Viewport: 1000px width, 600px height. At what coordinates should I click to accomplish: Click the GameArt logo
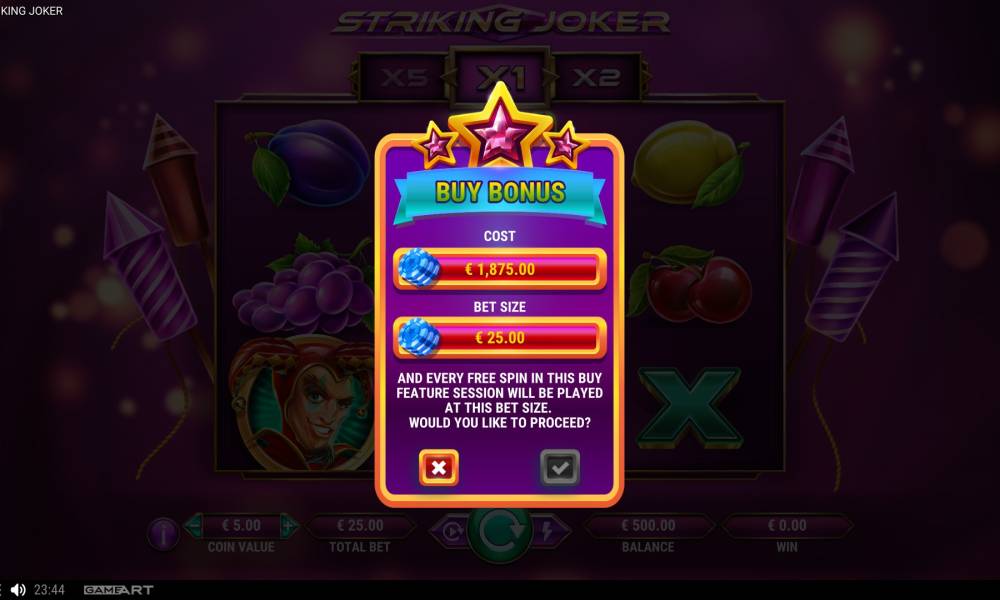(119, 590)
